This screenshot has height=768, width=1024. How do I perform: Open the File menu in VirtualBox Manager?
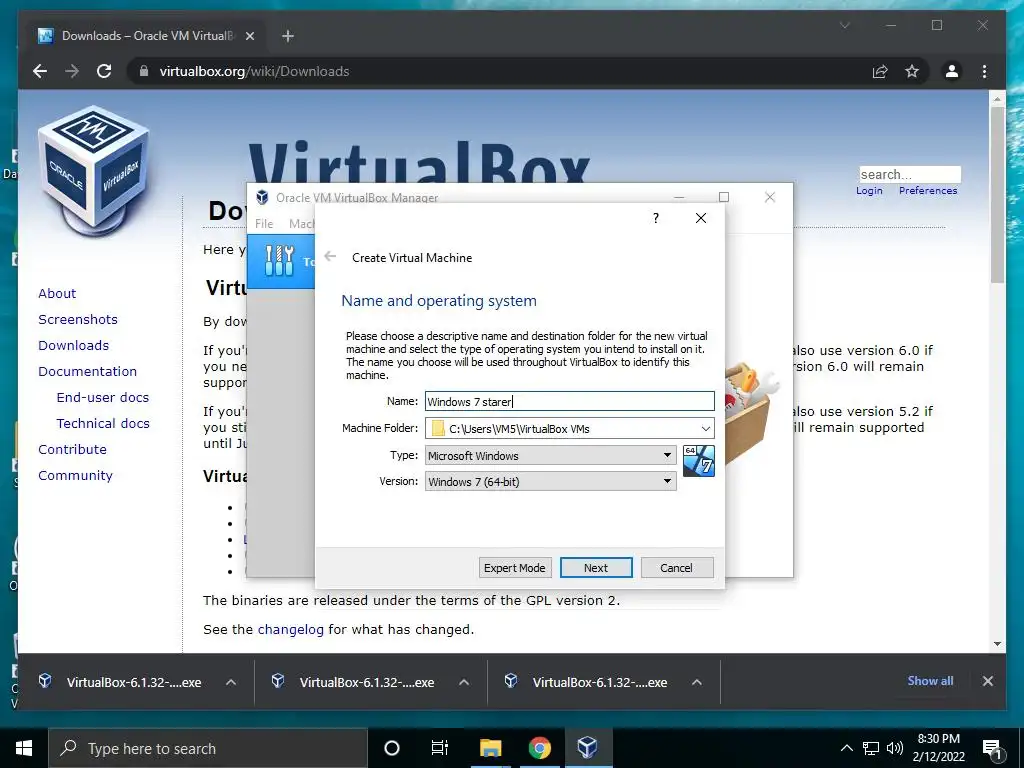point(264,223)
